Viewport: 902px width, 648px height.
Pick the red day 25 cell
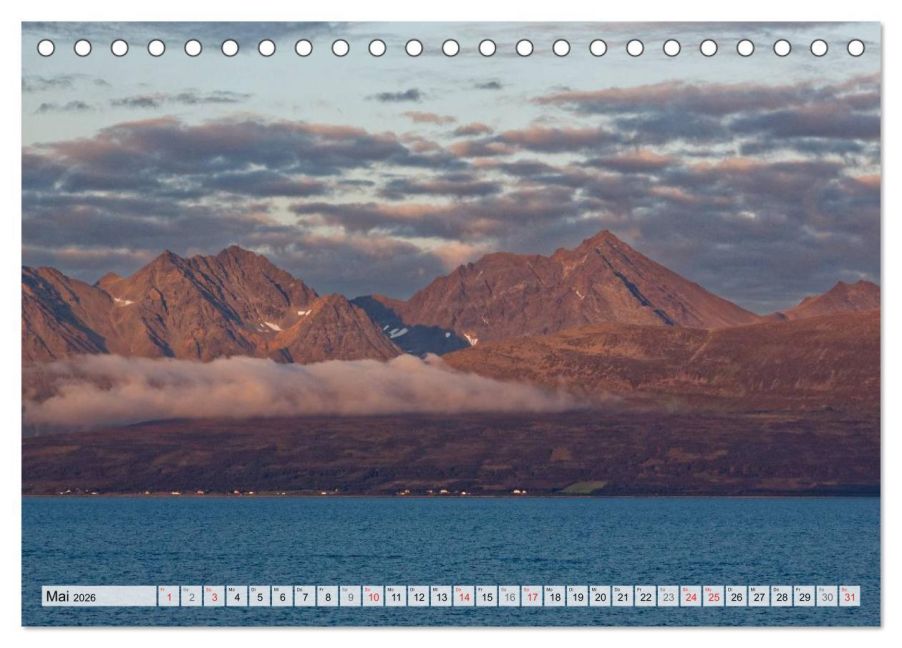tap(714, 596)
